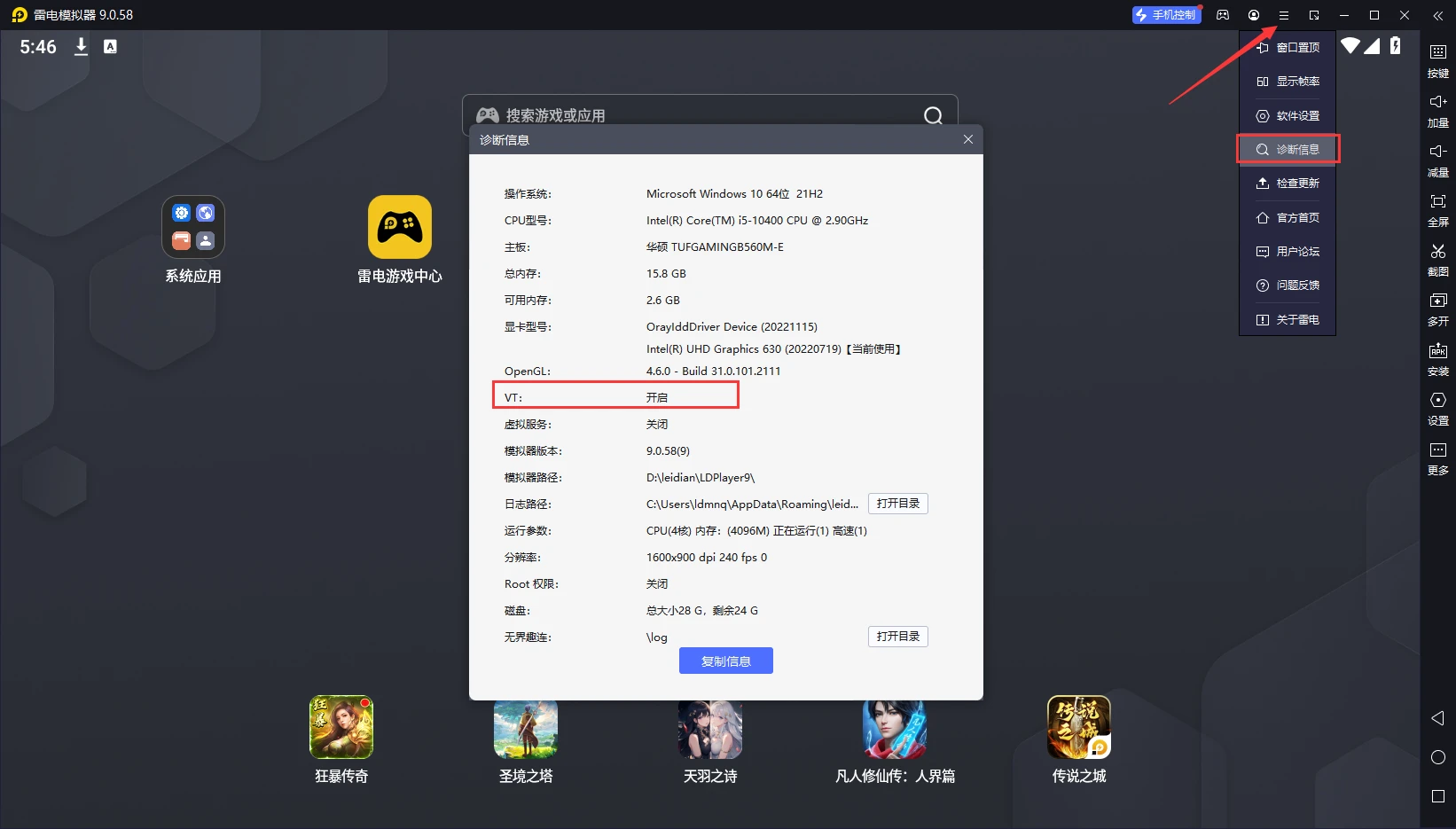Select 官方首页 menu item
Viewport: 1456px width, 829px height.
pos(1288,217)
